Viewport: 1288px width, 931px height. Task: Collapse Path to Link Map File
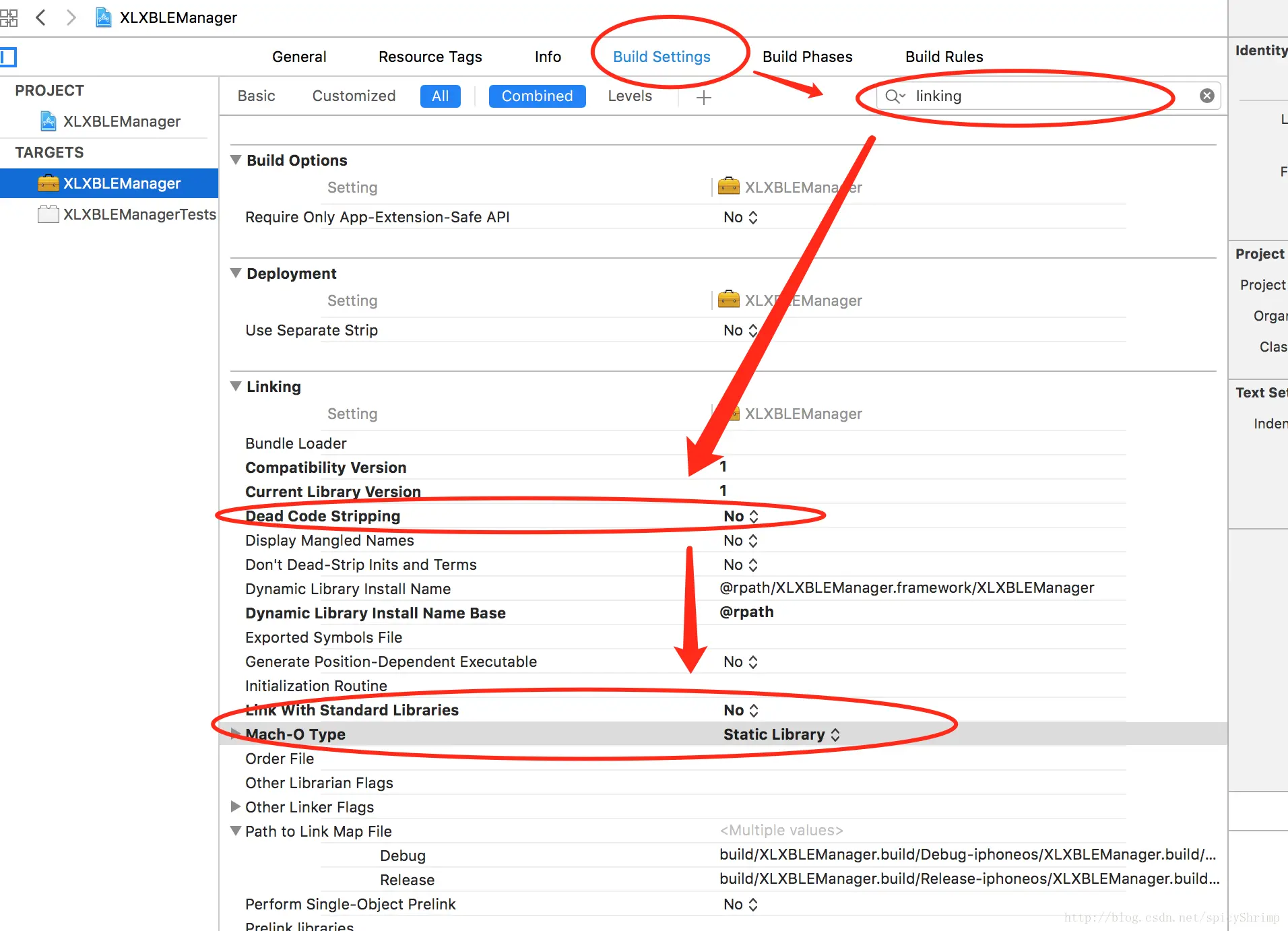tap(236, 831)
